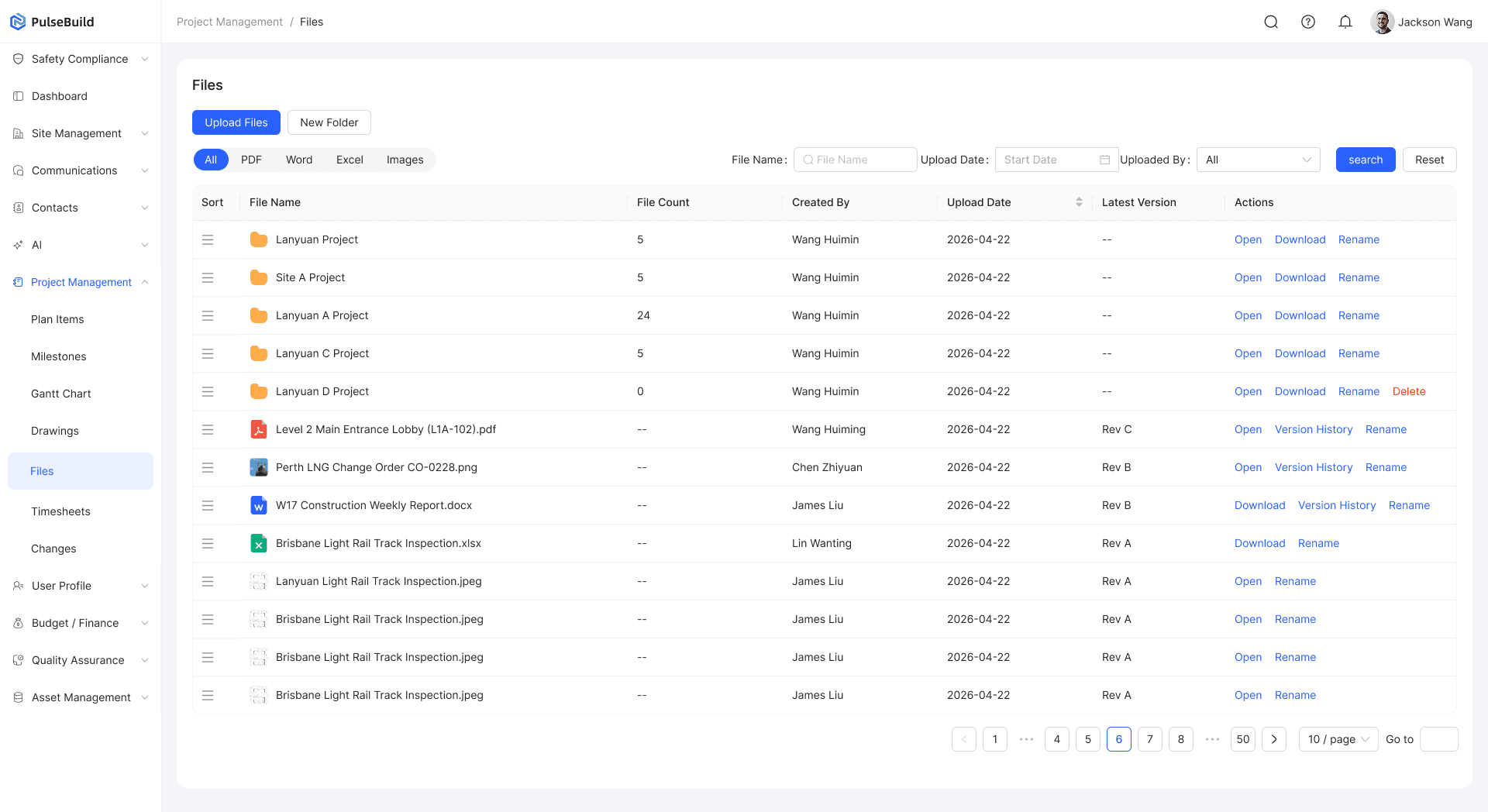Image resolution: width=1488 pixels, height=812 pixels.
Task: Download the W17 Construction Weekly Report
Action: click(x=1259, y=505)
